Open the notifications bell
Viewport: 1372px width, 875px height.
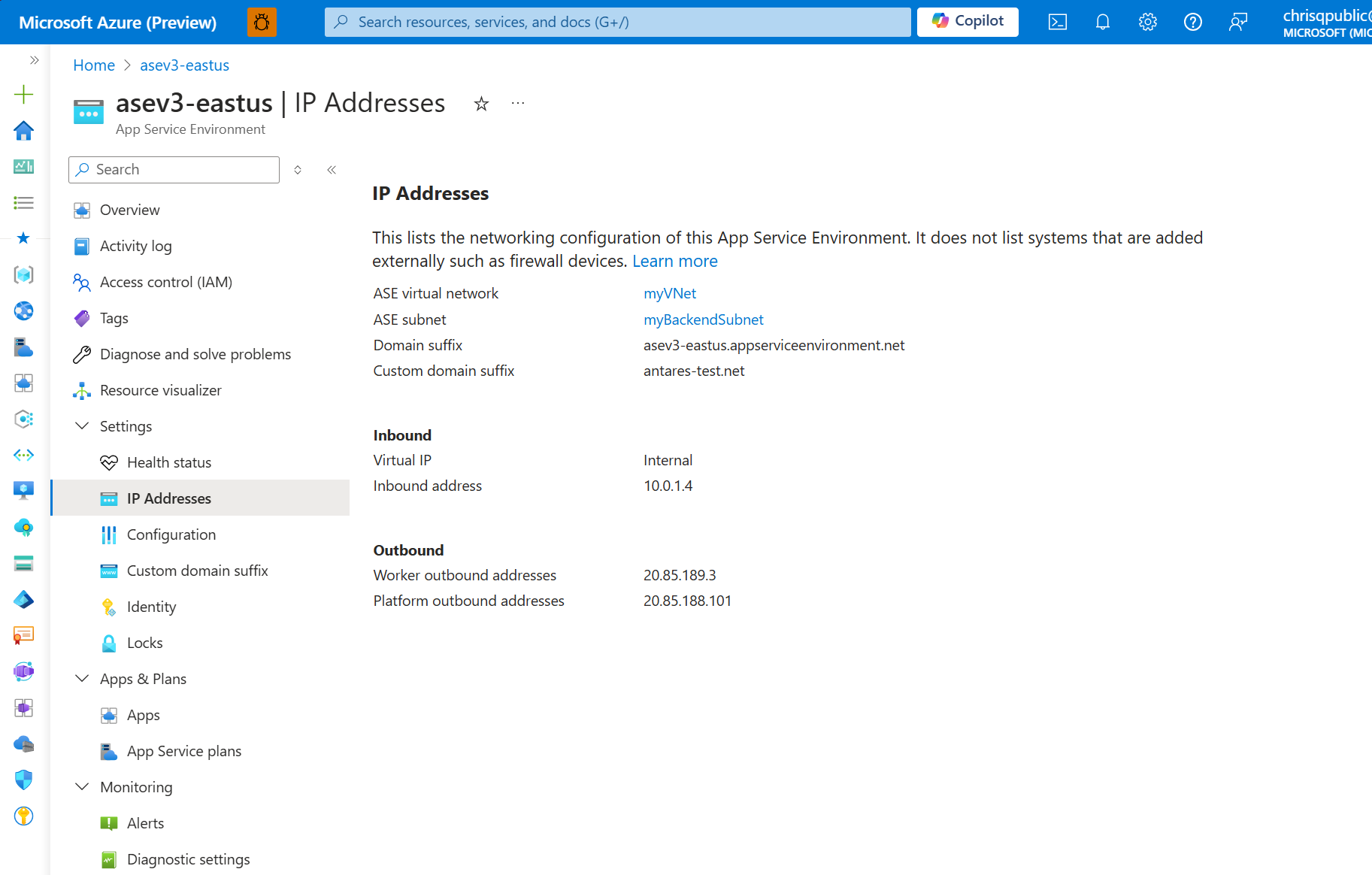[1103, 22]
